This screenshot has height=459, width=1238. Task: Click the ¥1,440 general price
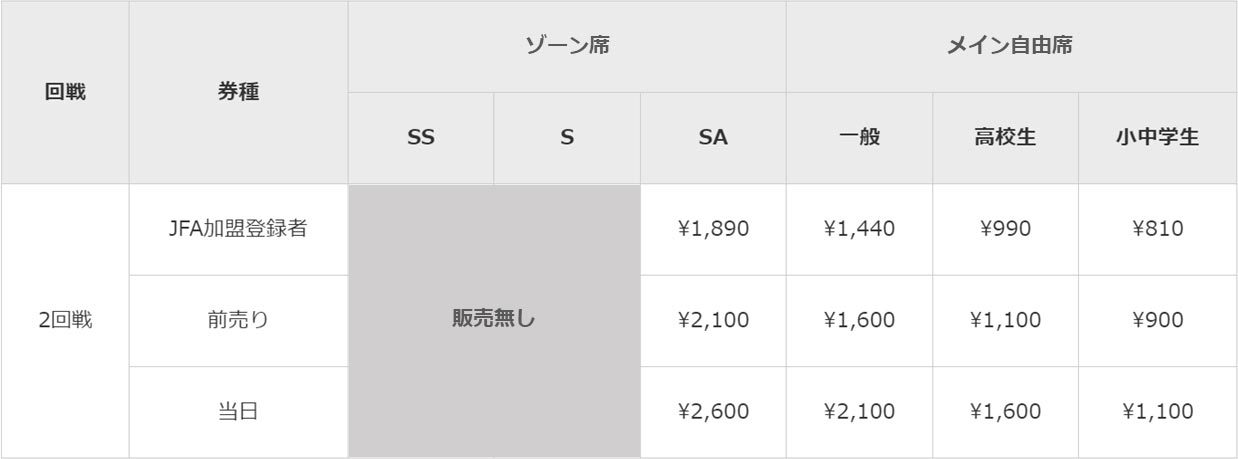click(x=859, y=230)
